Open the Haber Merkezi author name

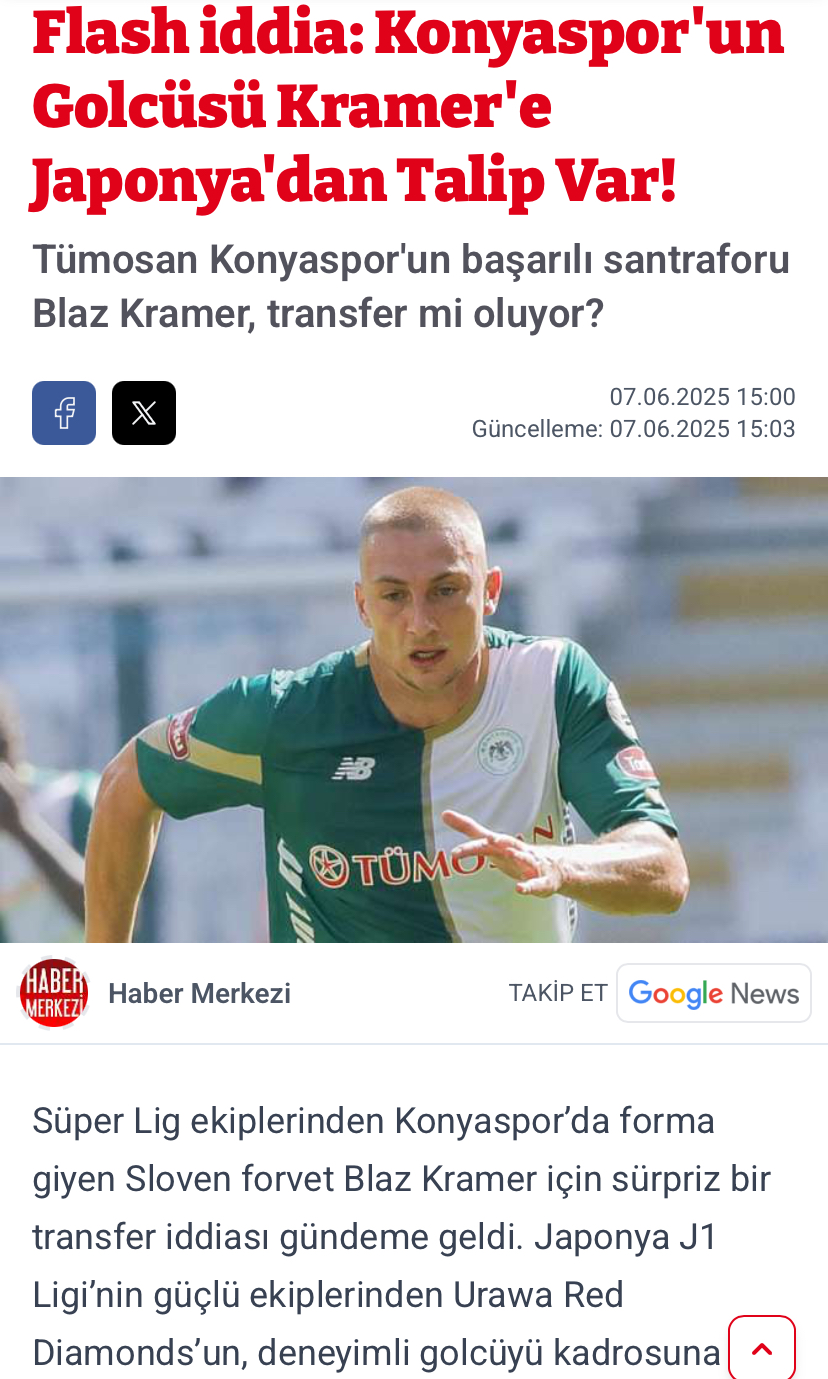[199, 993]
